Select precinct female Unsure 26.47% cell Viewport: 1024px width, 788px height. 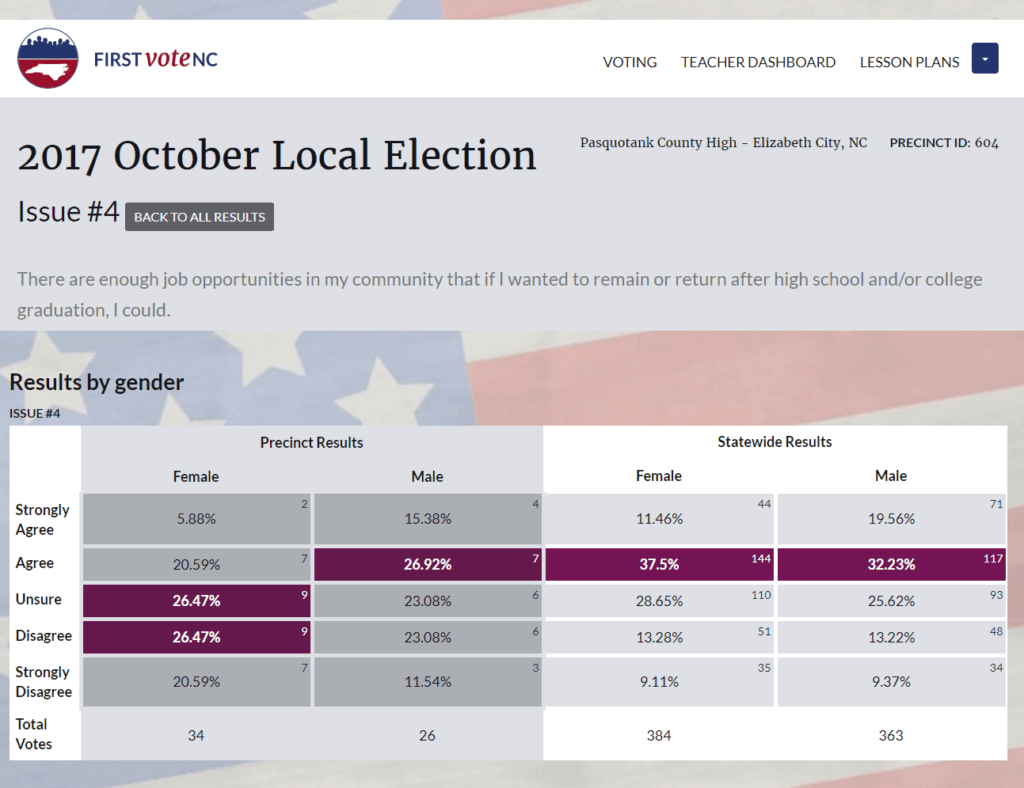pyautogui.click(x=196, y=600)
